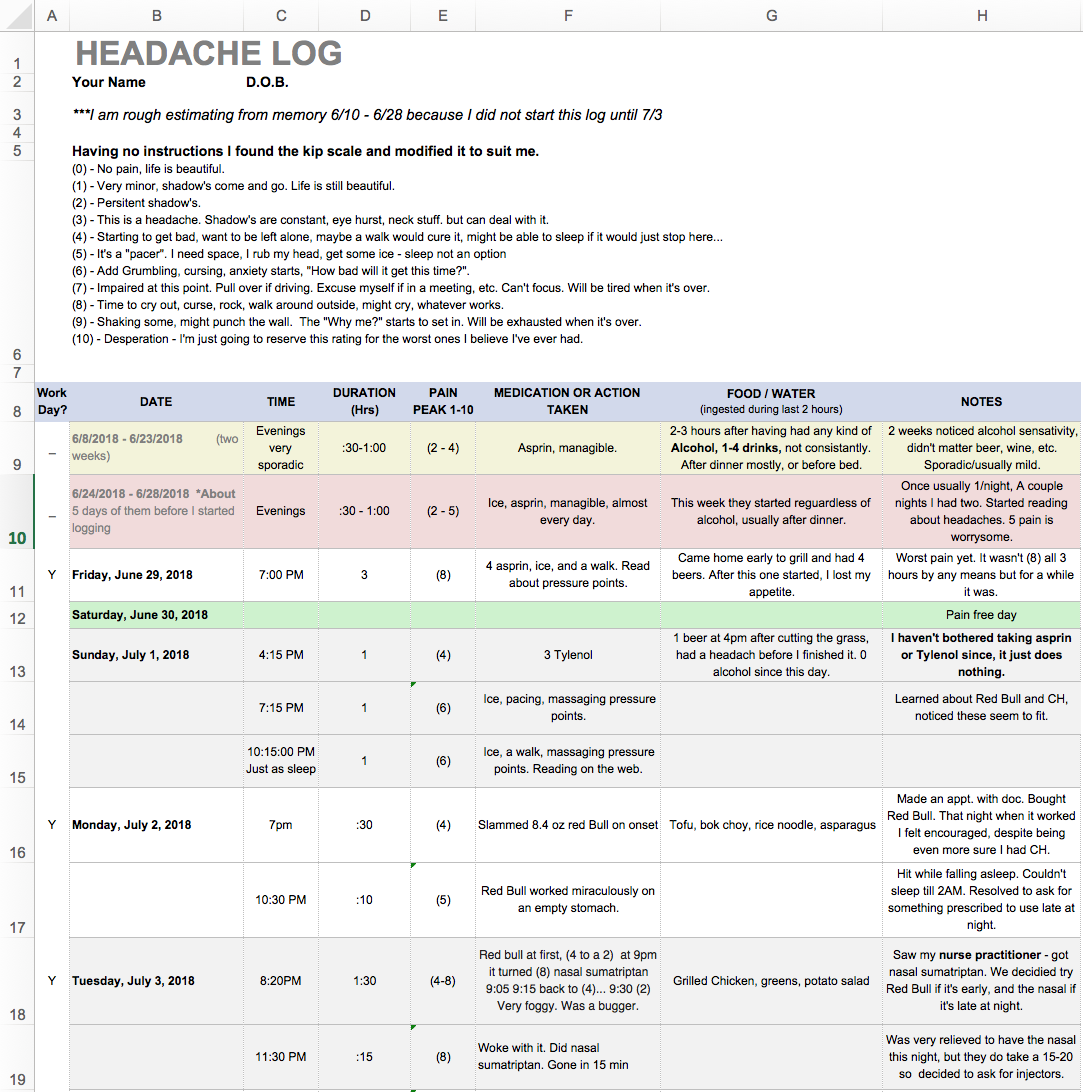Click the 'Worst pain yet' note cell
This screenshot has height=1092, width=1083.
tap(981, 575)
